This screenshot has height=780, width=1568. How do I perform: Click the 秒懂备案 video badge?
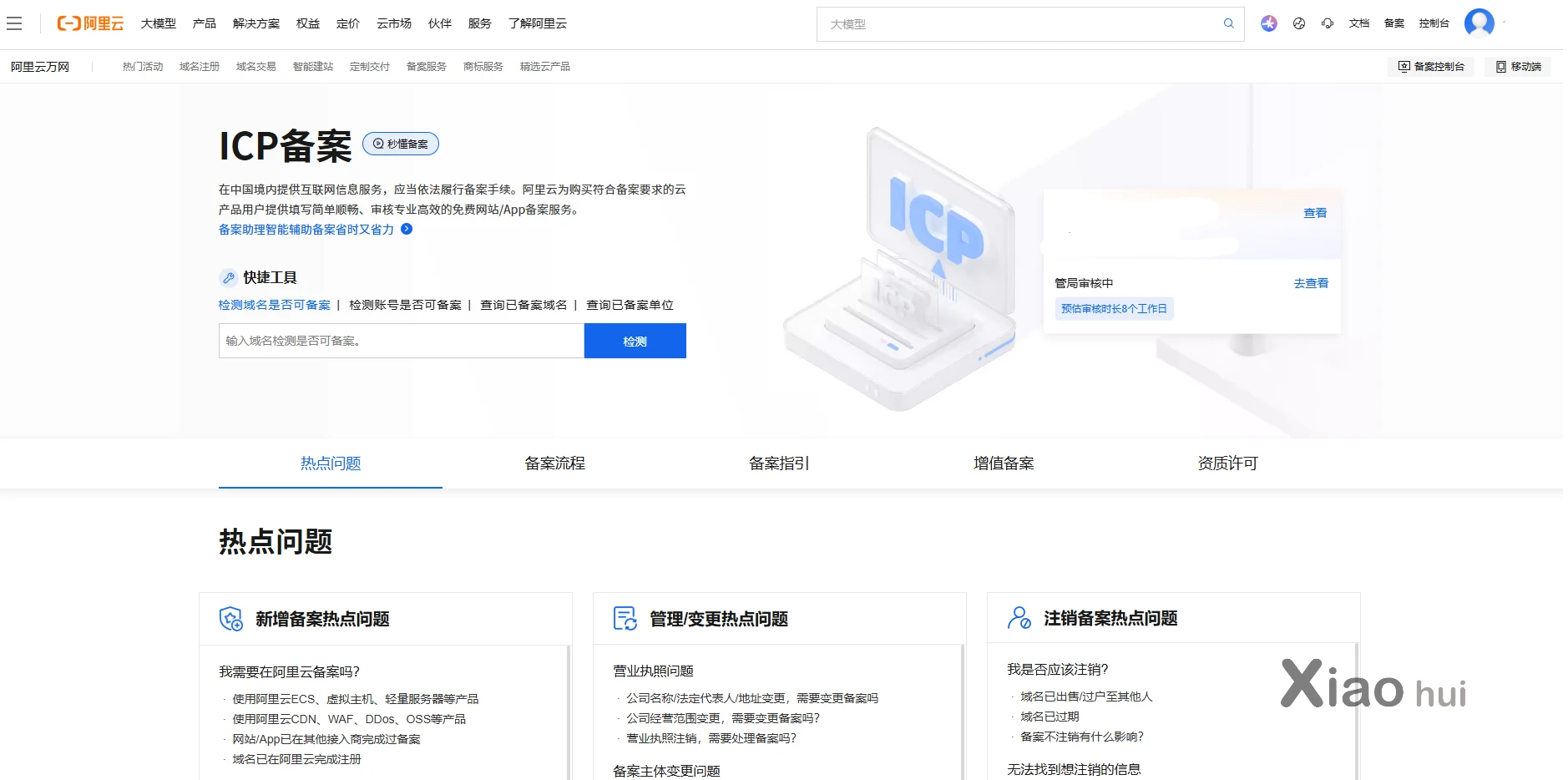(x=401, y=144)
